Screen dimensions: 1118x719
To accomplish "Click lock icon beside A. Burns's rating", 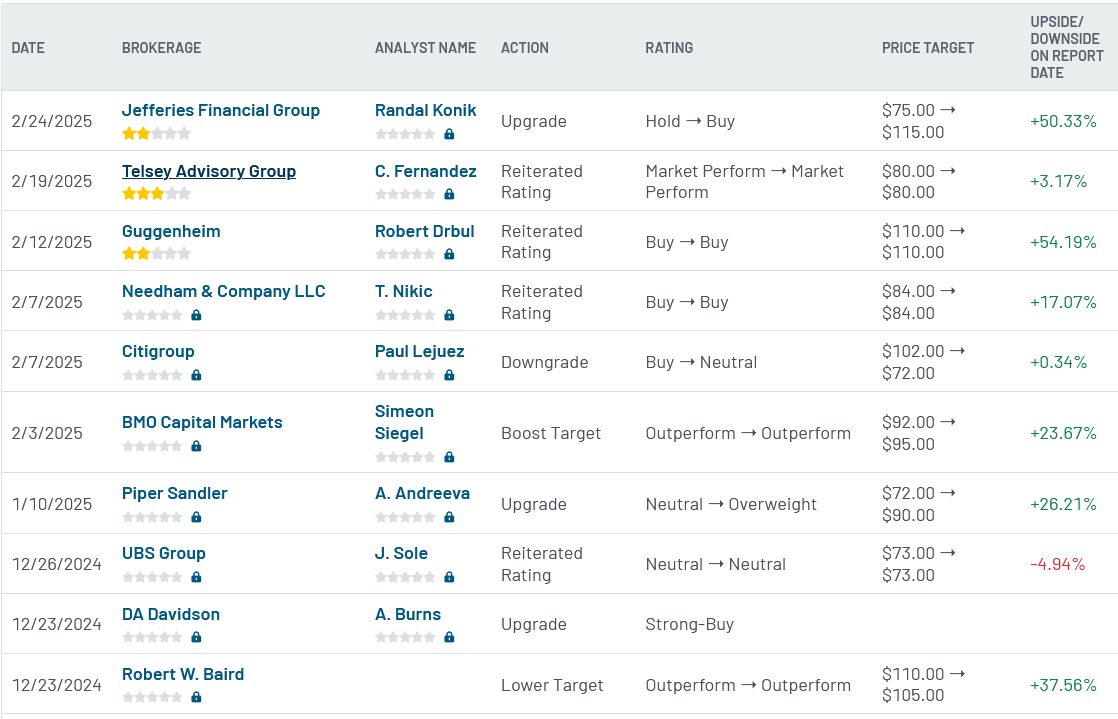I will (449, 637).
